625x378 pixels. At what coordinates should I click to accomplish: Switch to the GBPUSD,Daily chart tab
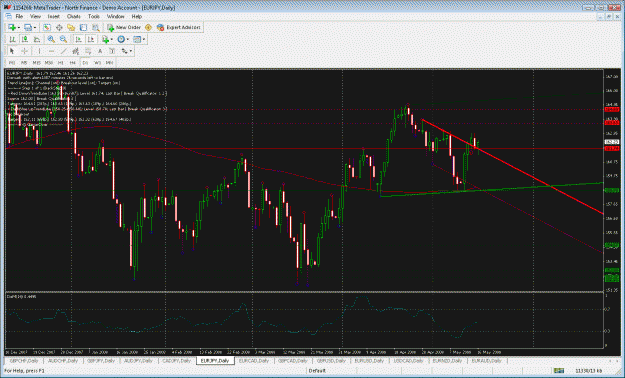tap(331, 360)
